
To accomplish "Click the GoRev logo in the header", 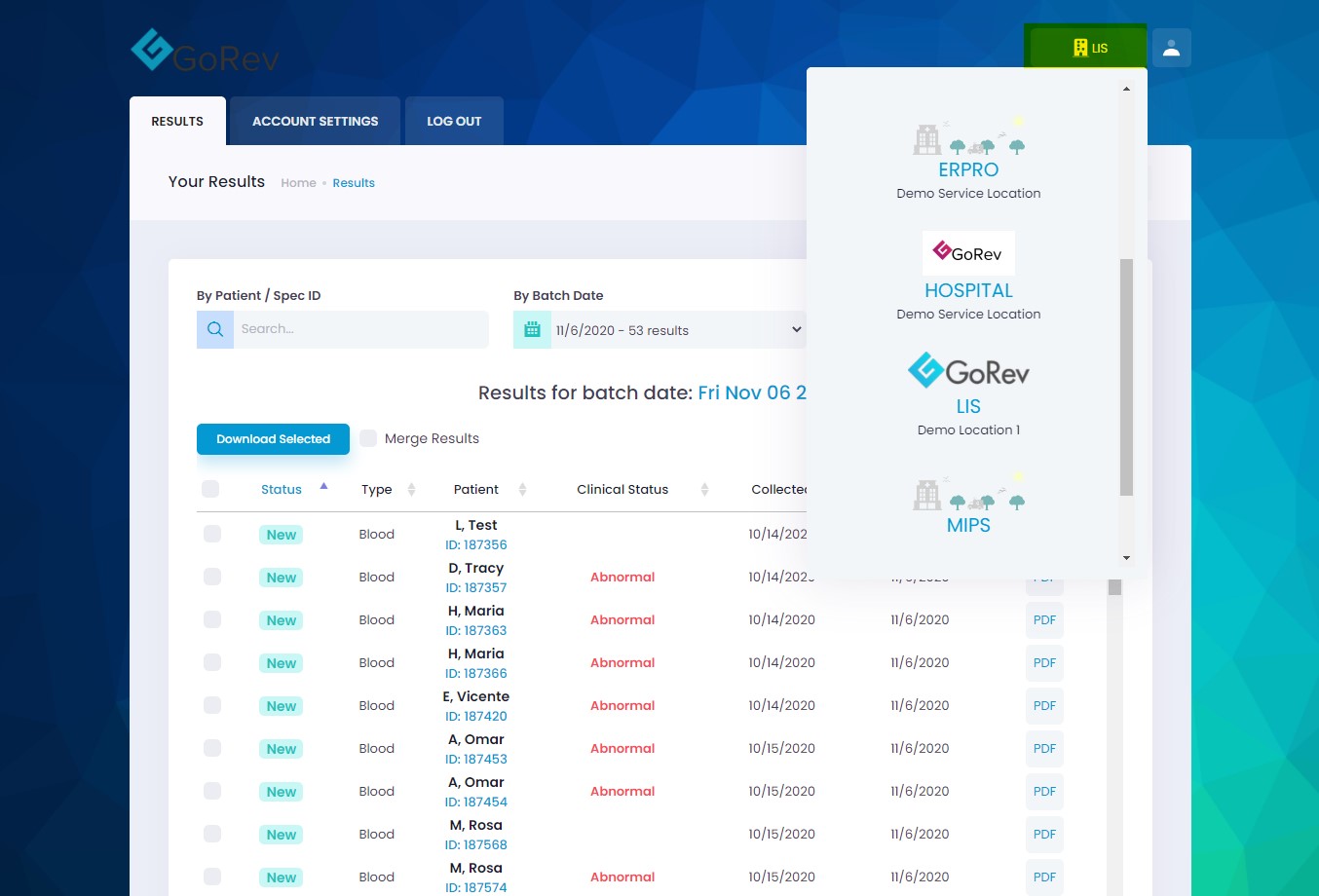I will (205, 52).
